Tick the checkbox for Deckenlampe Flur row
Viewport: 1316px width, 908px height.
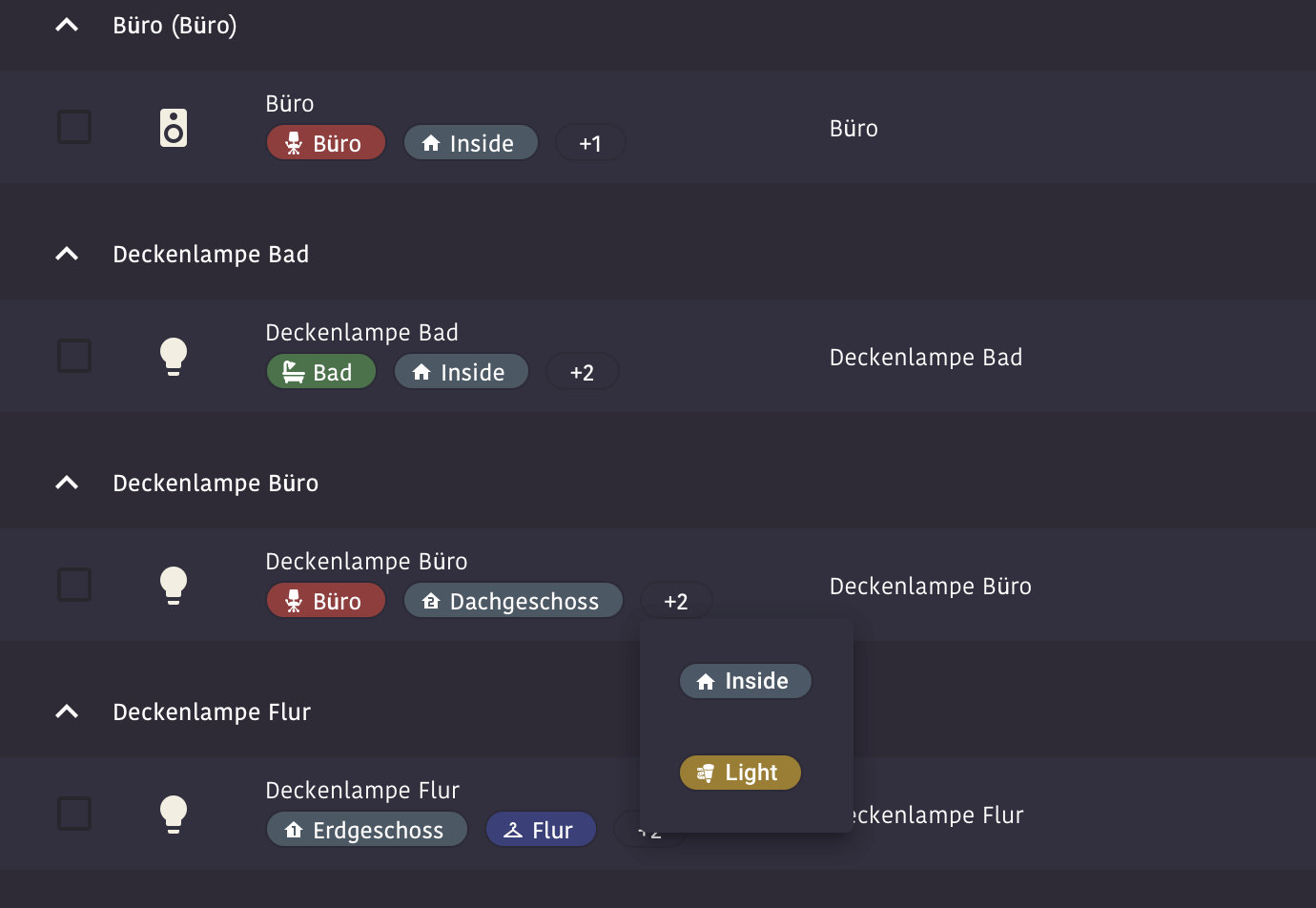click(74, 814)
